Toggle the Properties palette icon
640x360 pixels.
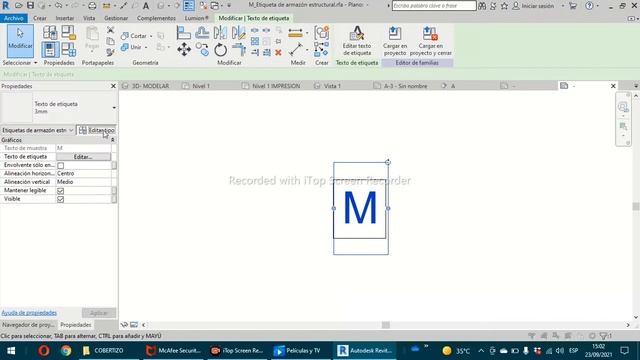(x=50, y=50)
